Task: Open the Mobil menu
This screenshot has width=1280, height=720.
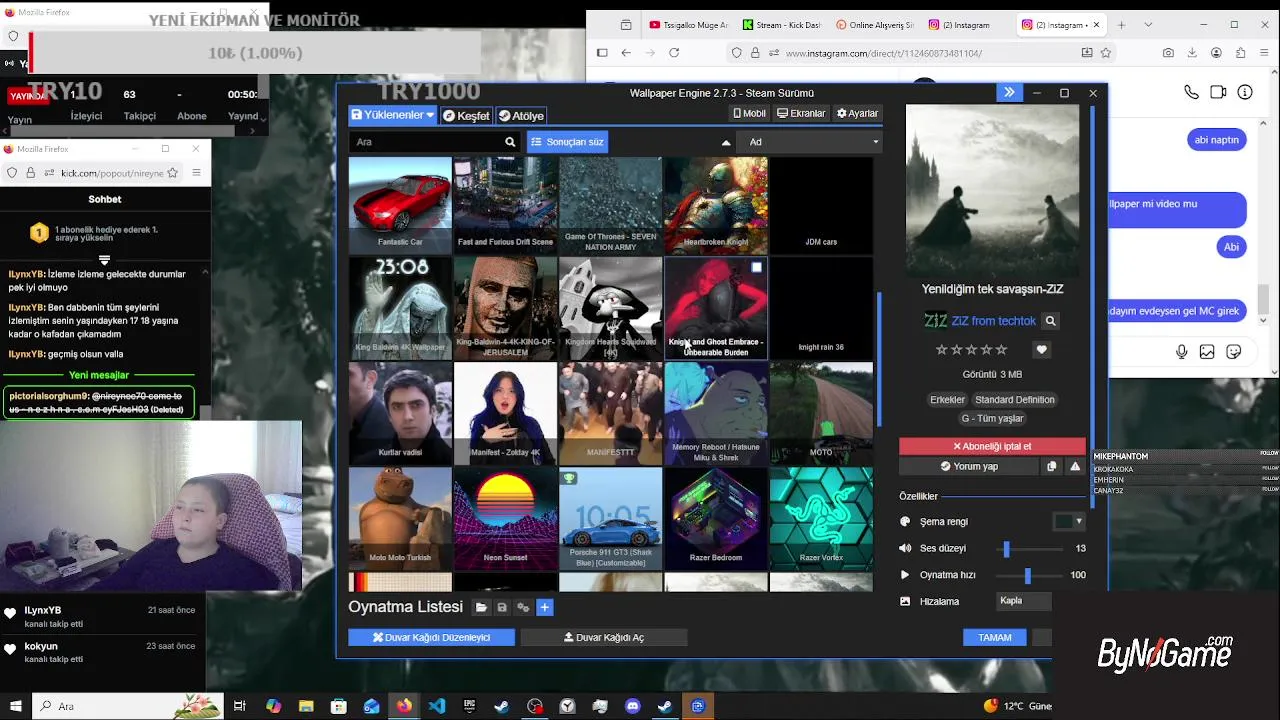Action: [749, 113]
